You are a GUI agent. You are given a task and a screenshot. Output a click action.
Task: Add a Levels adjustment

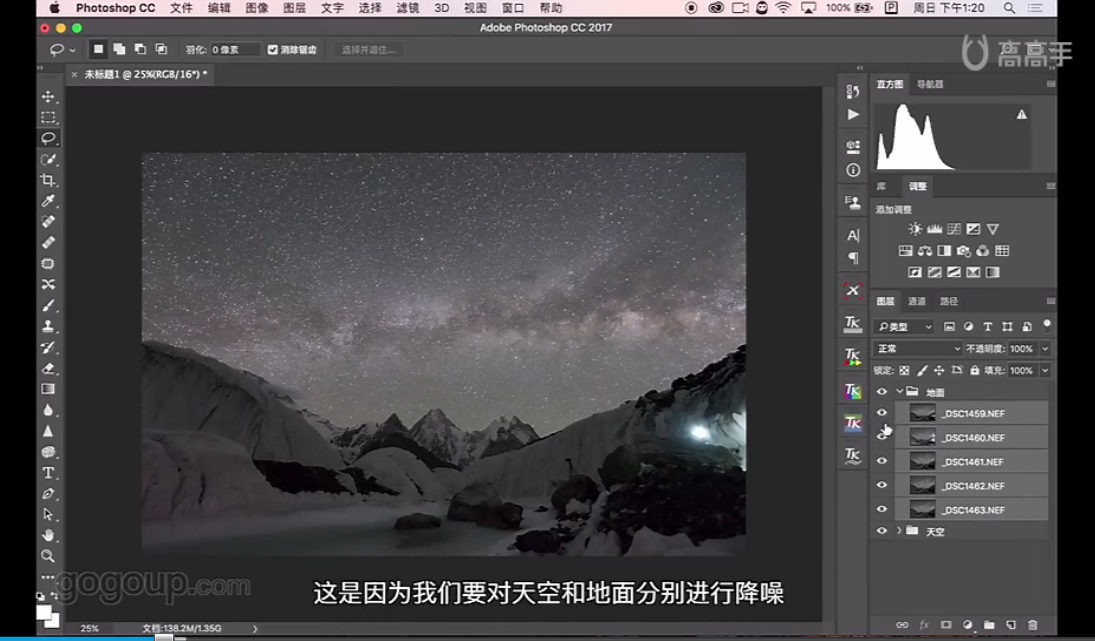[x=934, y=229]
